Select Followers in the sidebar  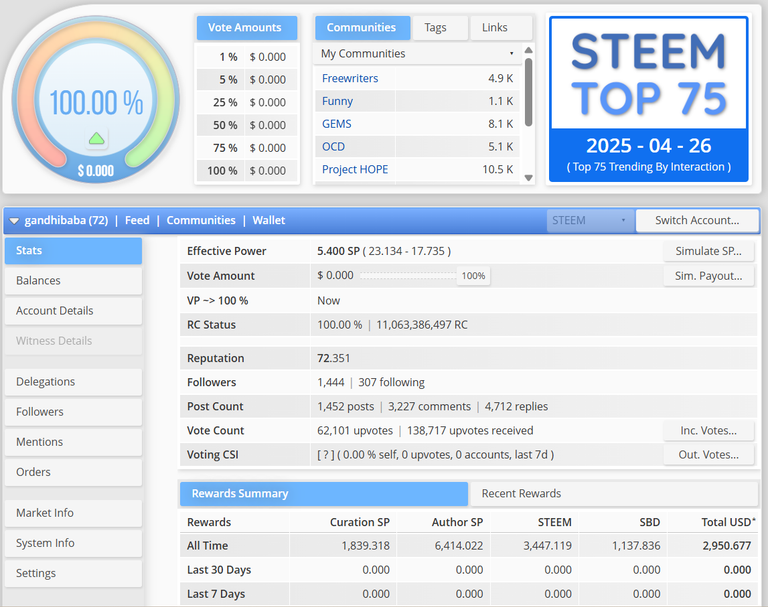click(73, 412)
